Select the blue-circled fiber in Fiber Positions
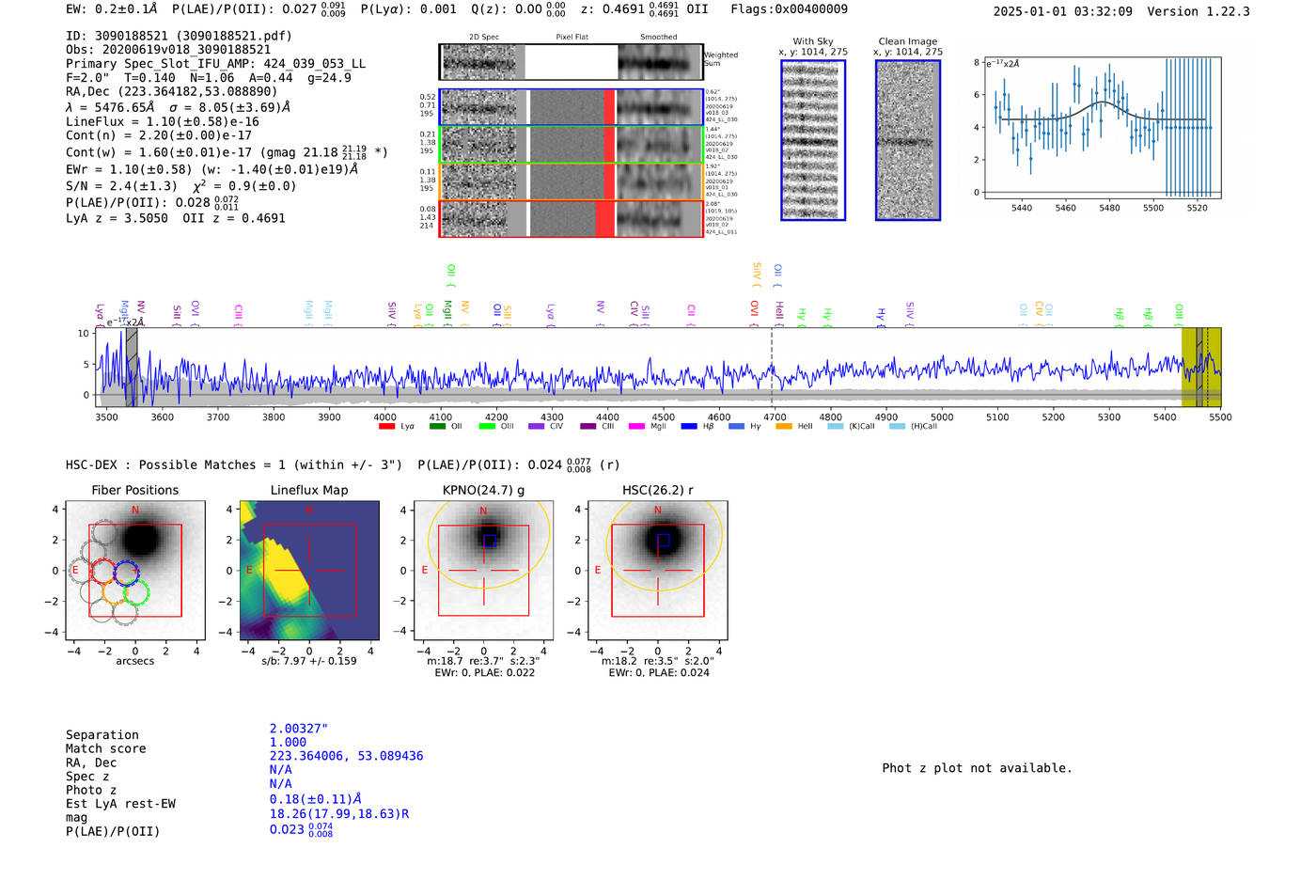Viewport: 1316px width, 896px height. (127, 573)
